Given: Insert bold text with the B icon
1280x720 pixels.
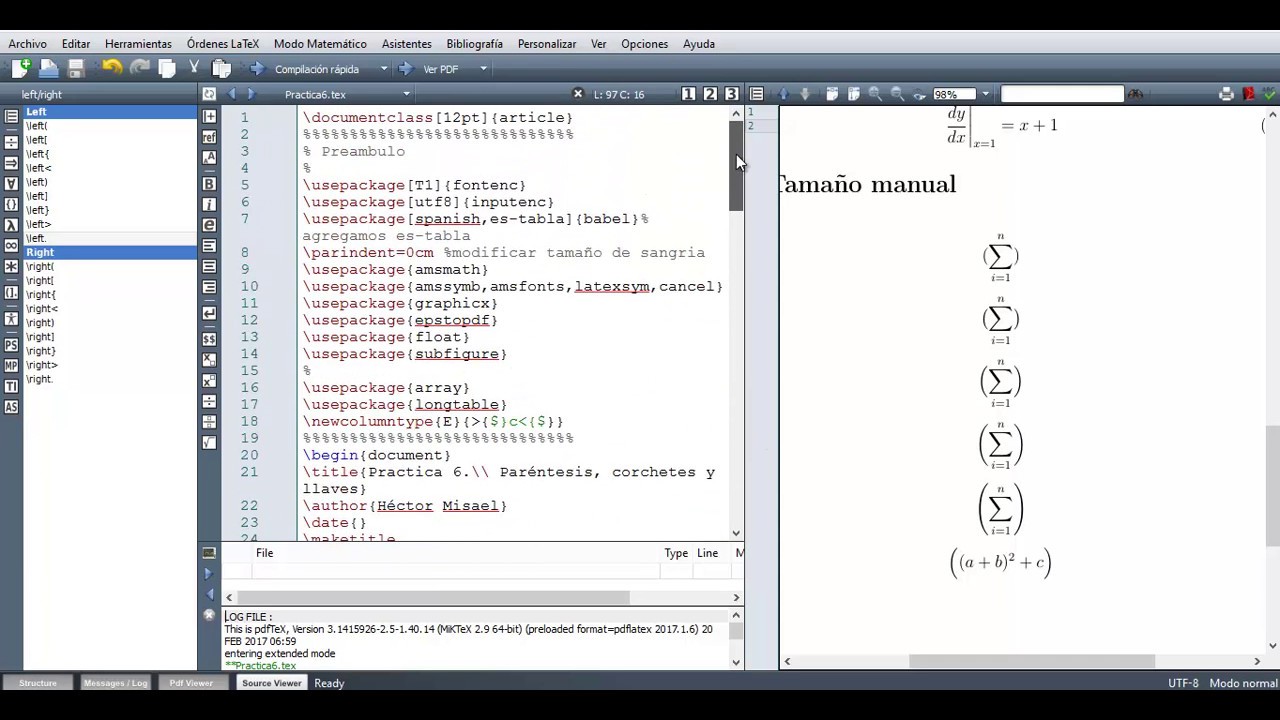Looking at the screenshot, I should tap(209, 184).
